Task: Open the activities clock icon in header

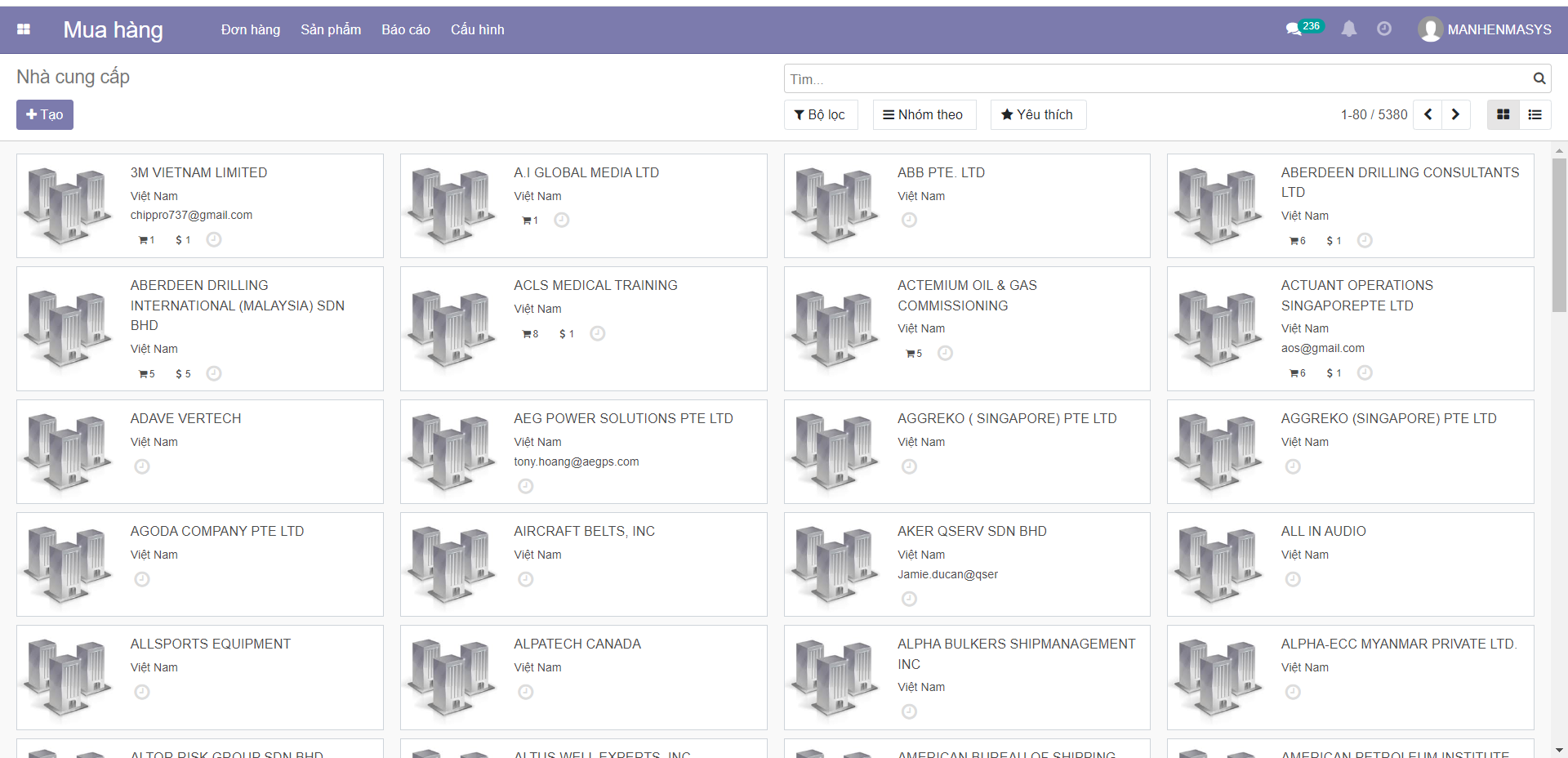Action: (1384, 29)
